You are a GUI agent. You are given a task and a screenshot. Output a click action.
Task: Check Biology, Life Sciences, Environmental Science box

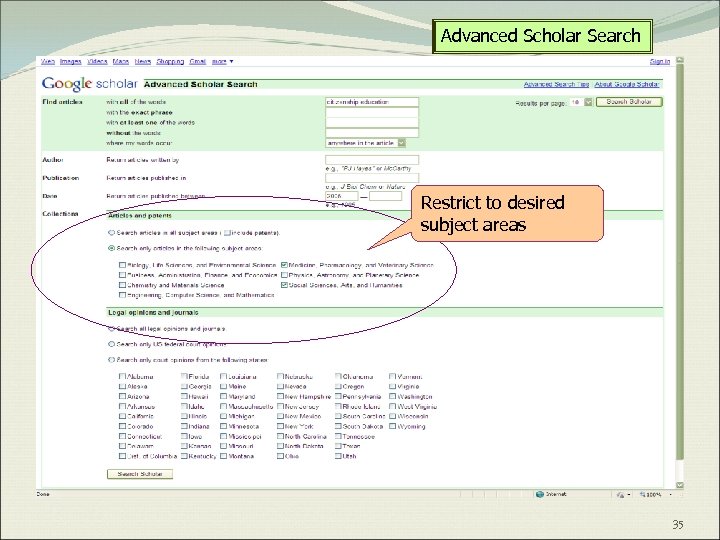[122, 265]
